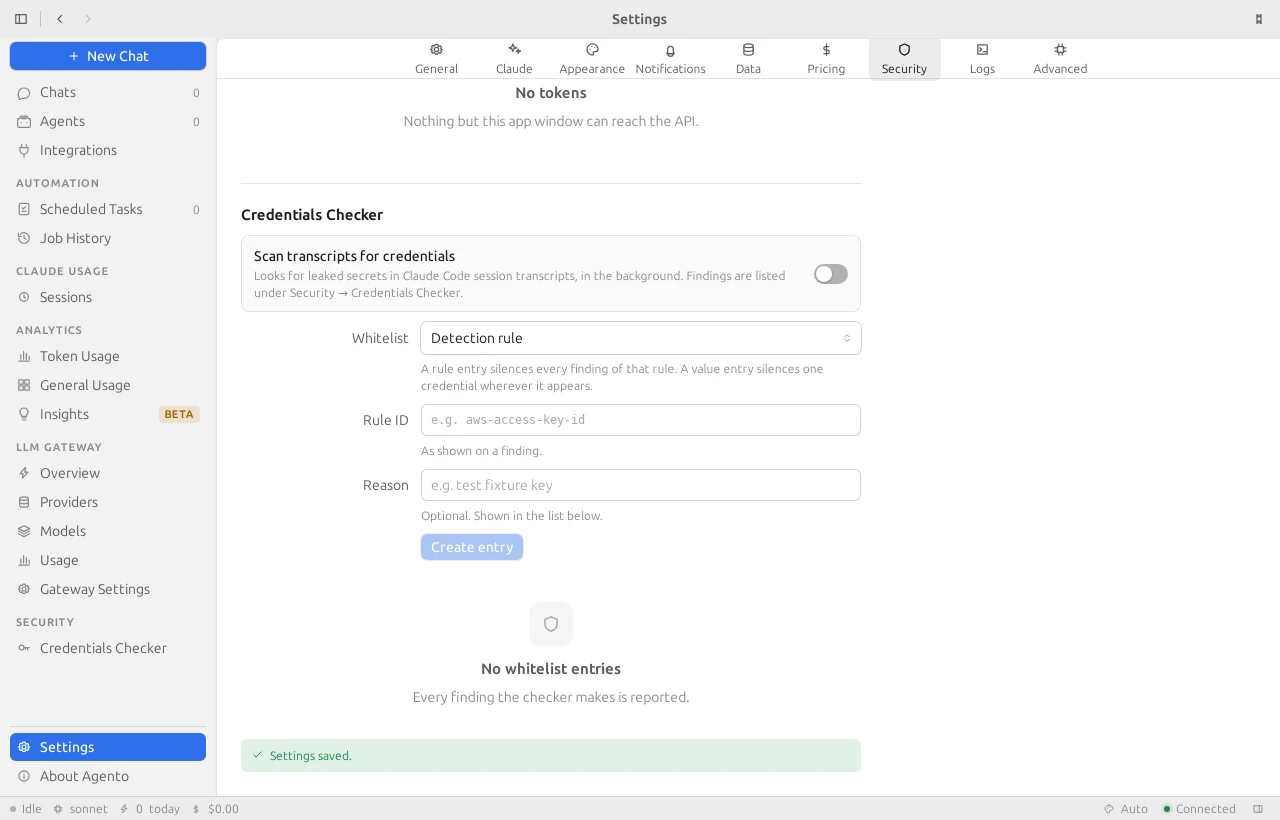This screenshot has width=1280, height=820.
Task: Click the sonnet model status entry
Action: [x=80, y=809]
